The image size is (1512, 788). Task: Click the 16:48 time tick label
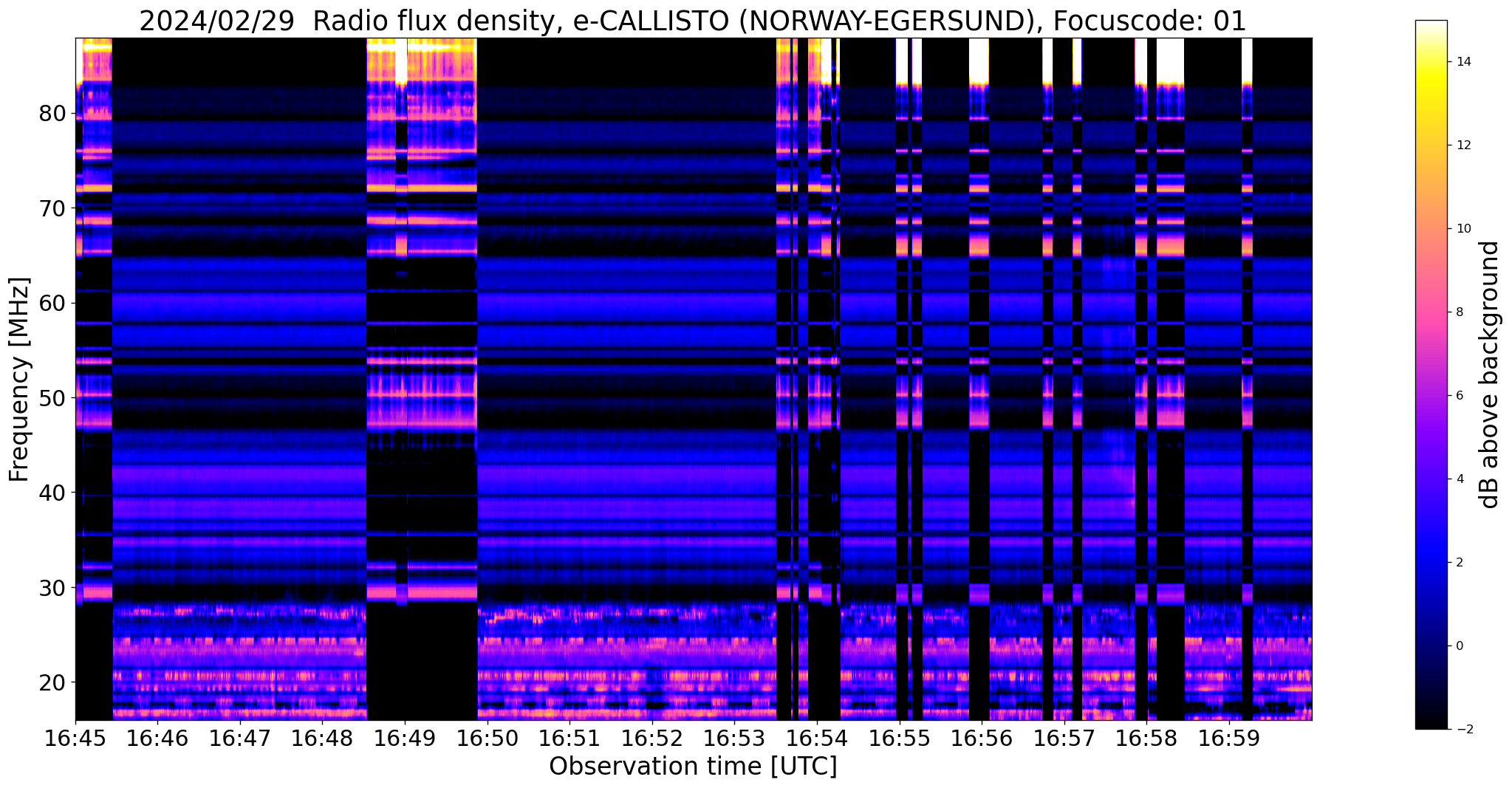323,737
